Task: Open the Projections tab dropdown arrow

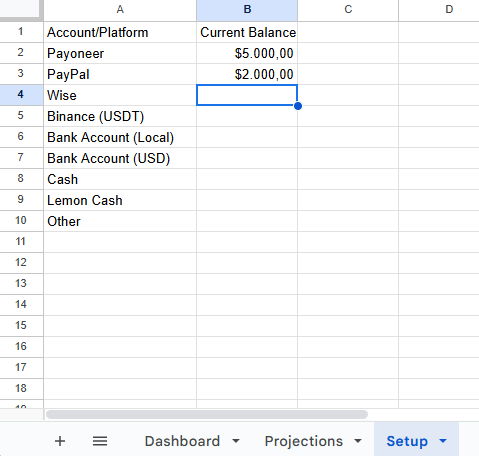Action: [x=358, y=441]
